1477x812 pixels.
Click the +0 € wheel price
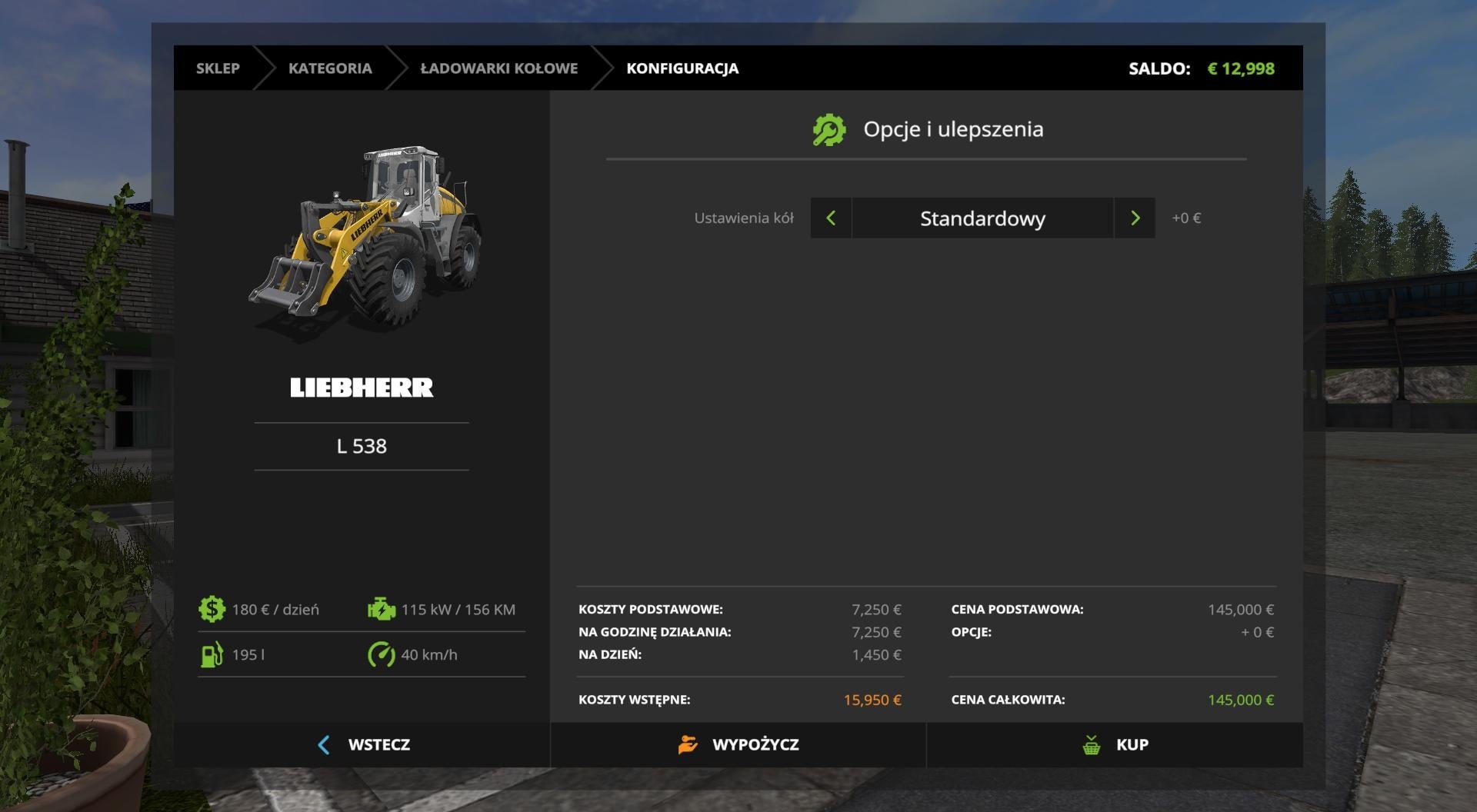coord(1186,218)
